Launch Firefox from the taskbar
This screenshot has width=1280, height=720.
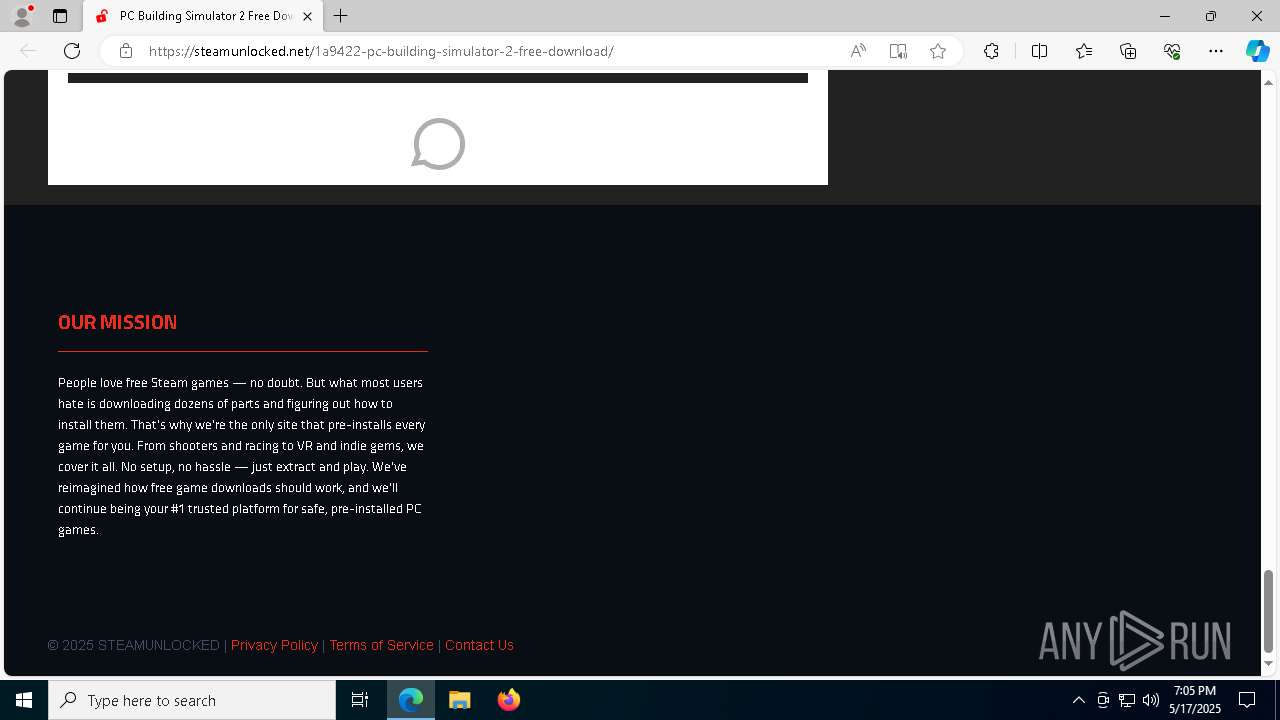509,700
